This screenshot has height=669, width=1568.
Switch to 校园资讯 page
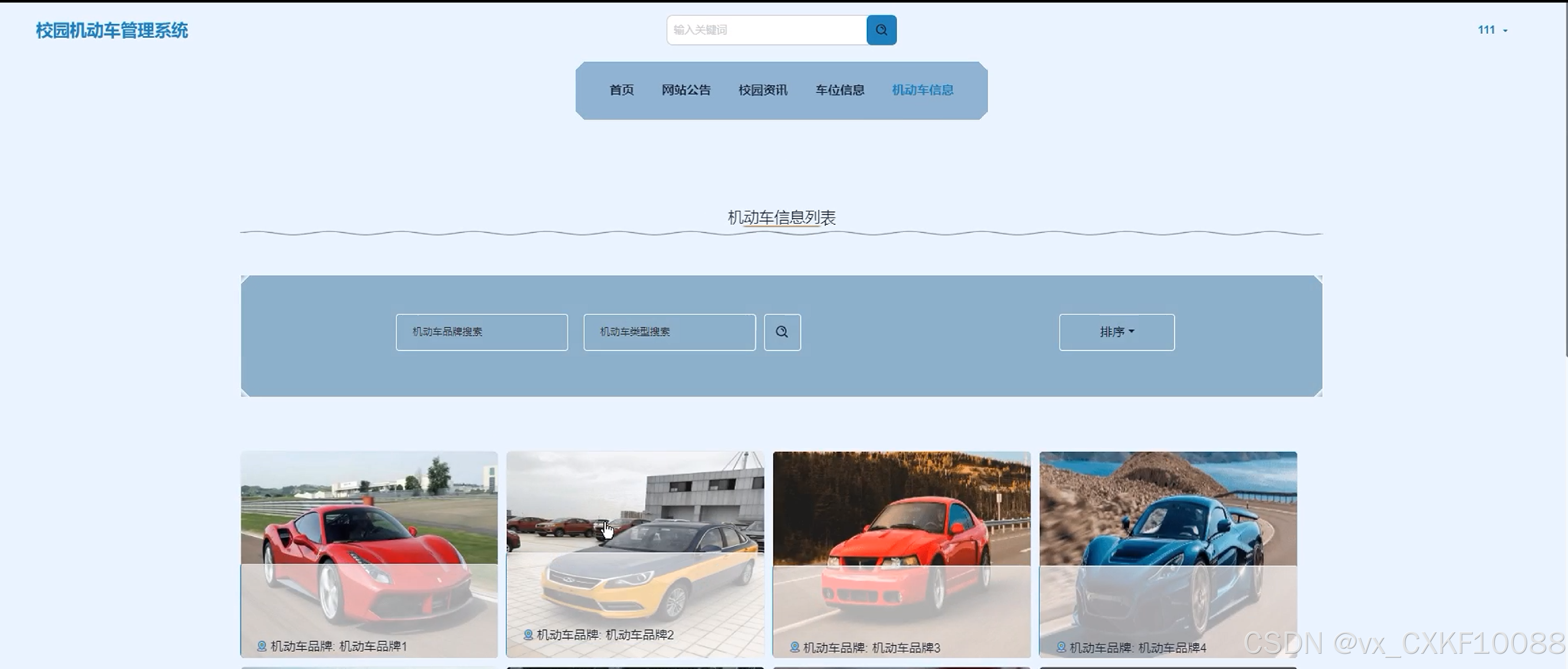click(x=763, y=90)
